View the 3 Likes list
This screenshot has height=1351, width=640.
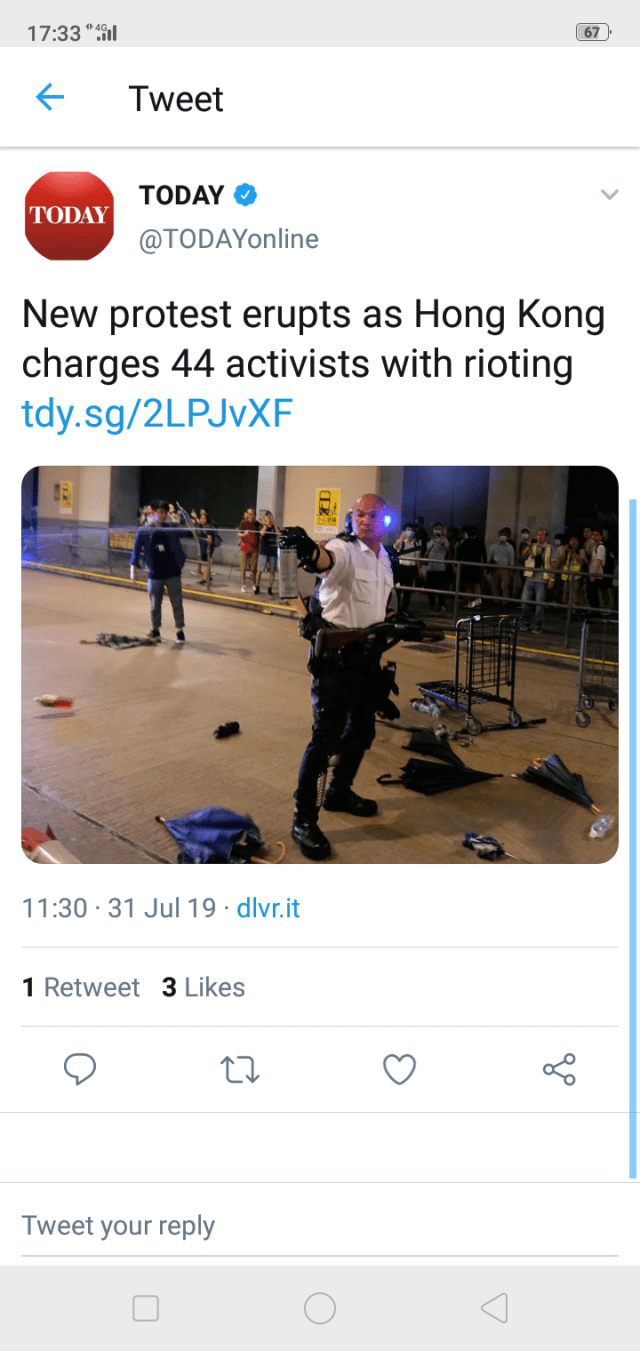pyautogui.click(x=203, y=988)
